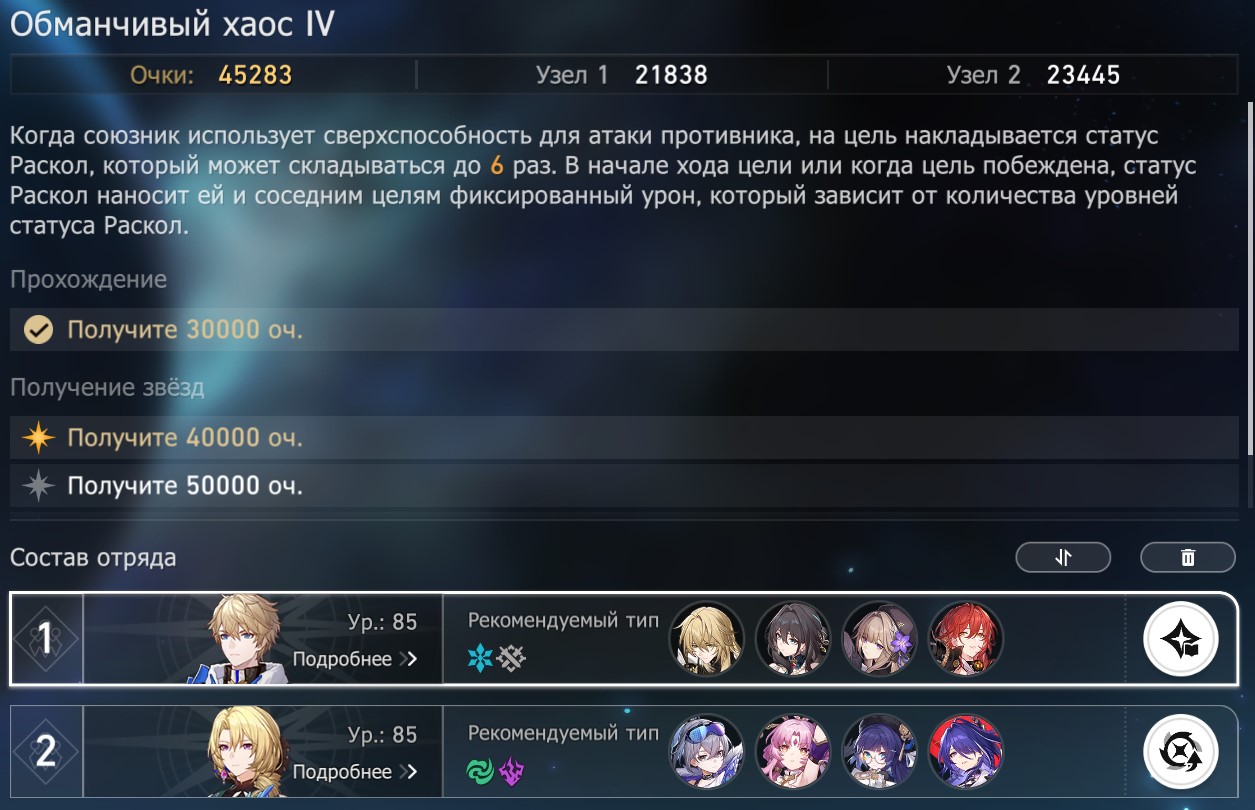The width and height of the screenshot is (1255, 810).
Task: Select the ice element icon for team 1
Action: [481, 659]
